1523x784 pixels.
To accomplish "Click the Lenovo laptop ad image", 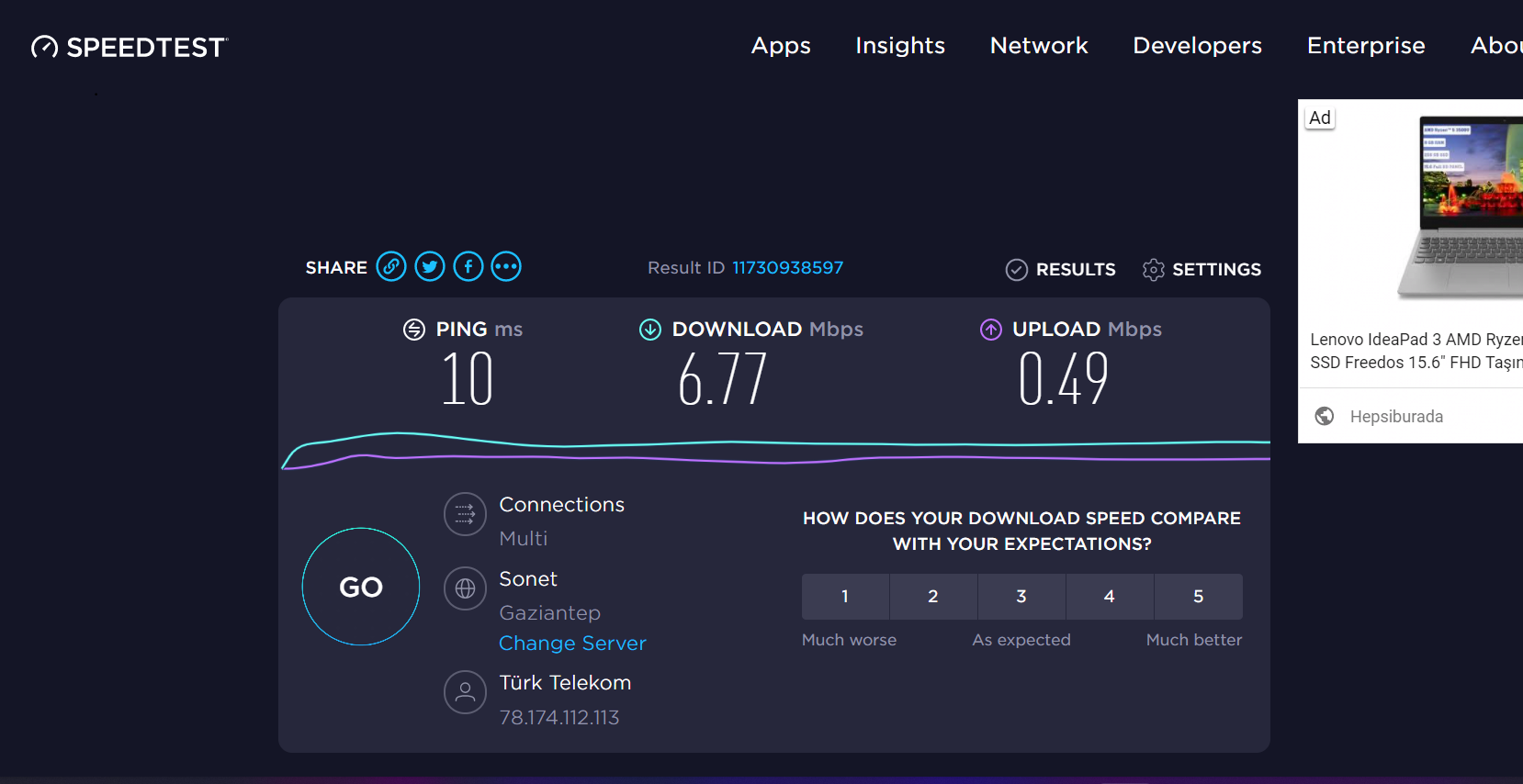I will click(x=1460, y=207).
